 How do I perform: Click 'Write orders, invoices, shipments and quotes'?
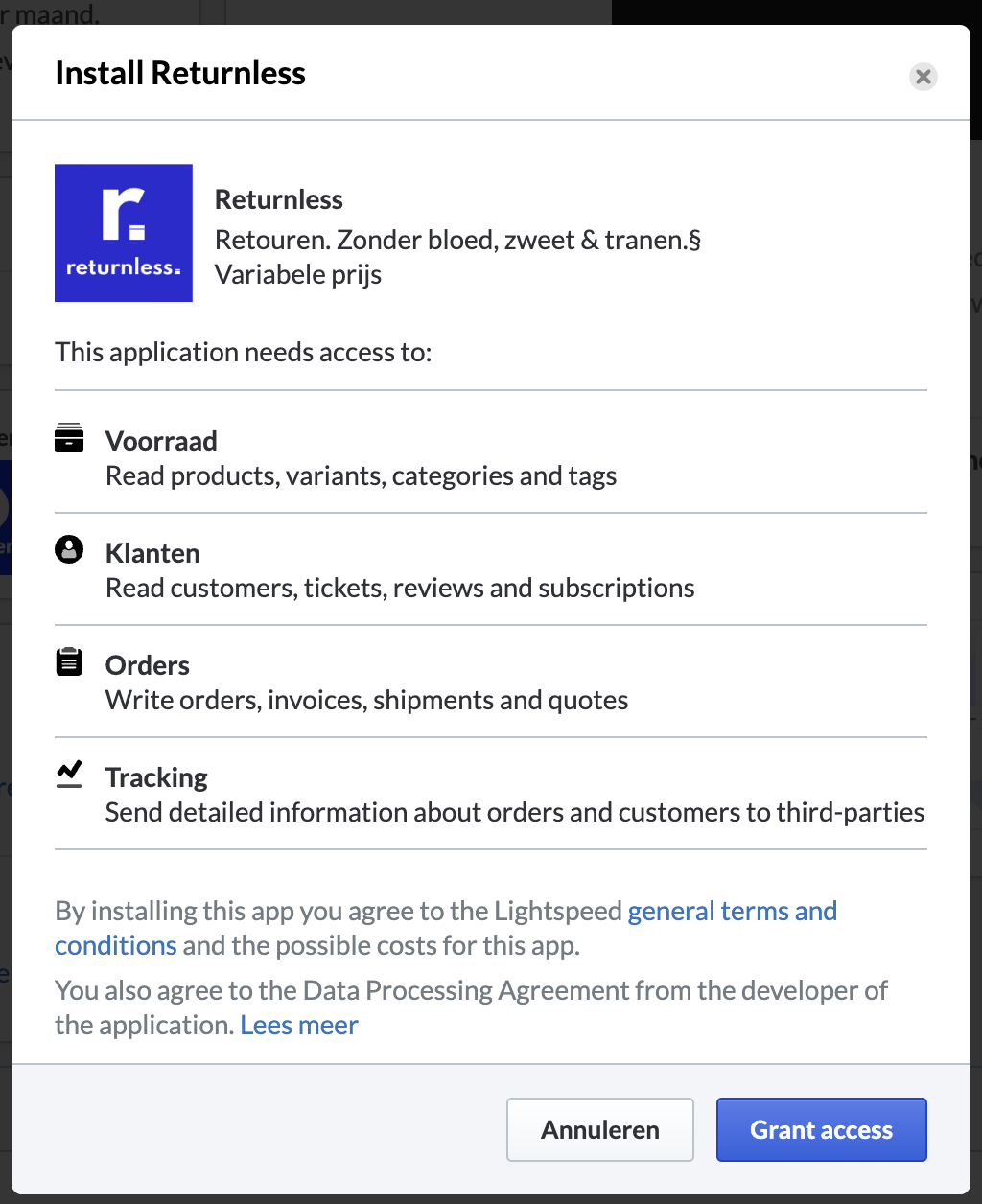367,700
